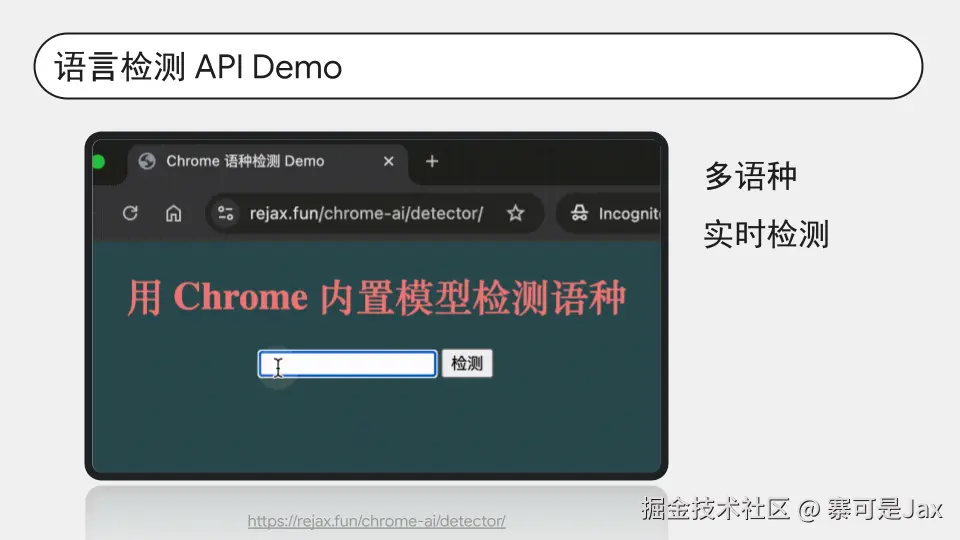Viewport: 960px width, 540px height.
Task: Click the 检测 button
Action: 467,364
